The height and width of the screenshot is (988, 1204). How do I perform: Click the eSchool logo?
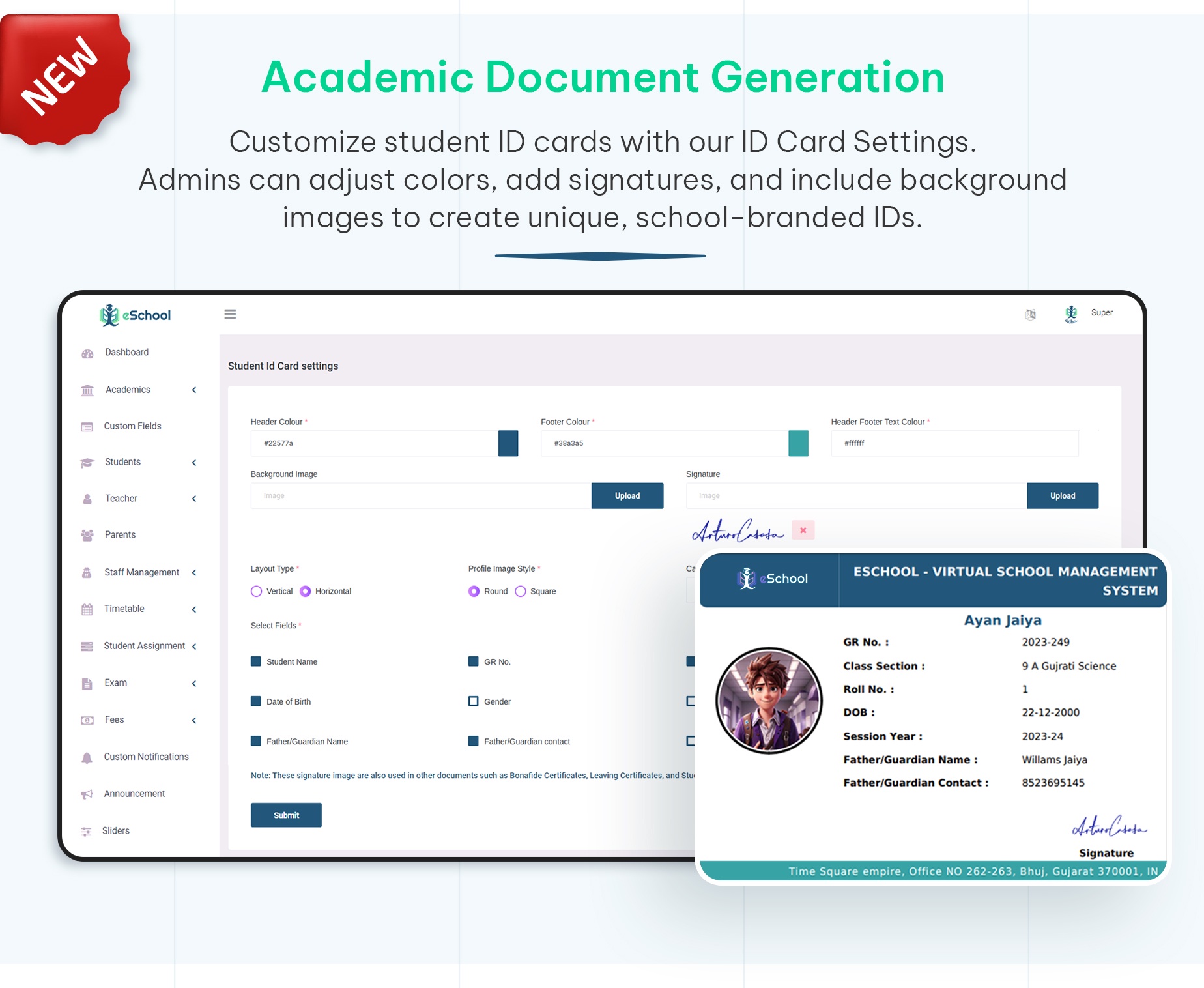[135, 314]
